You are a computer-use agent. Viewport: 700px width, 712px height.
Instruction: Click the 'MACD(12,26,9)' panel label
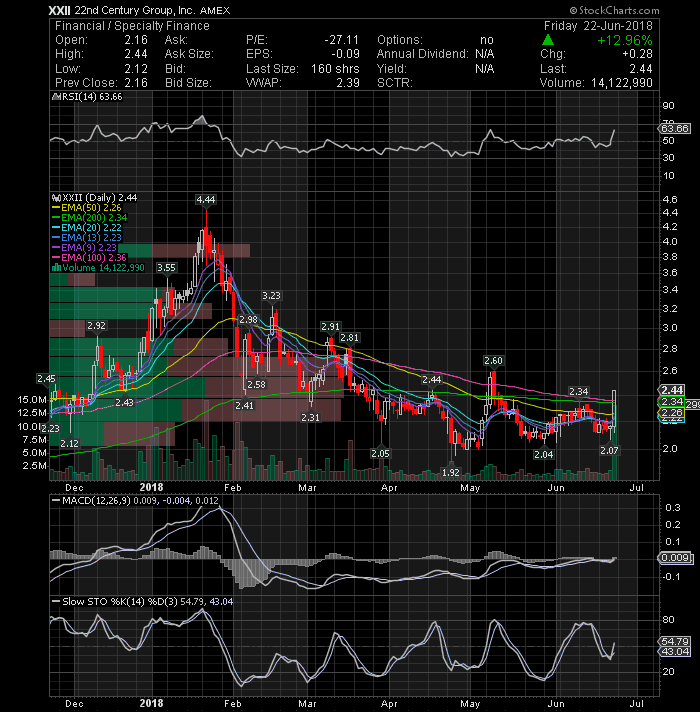pyautogui.click(x=96, y=500)
